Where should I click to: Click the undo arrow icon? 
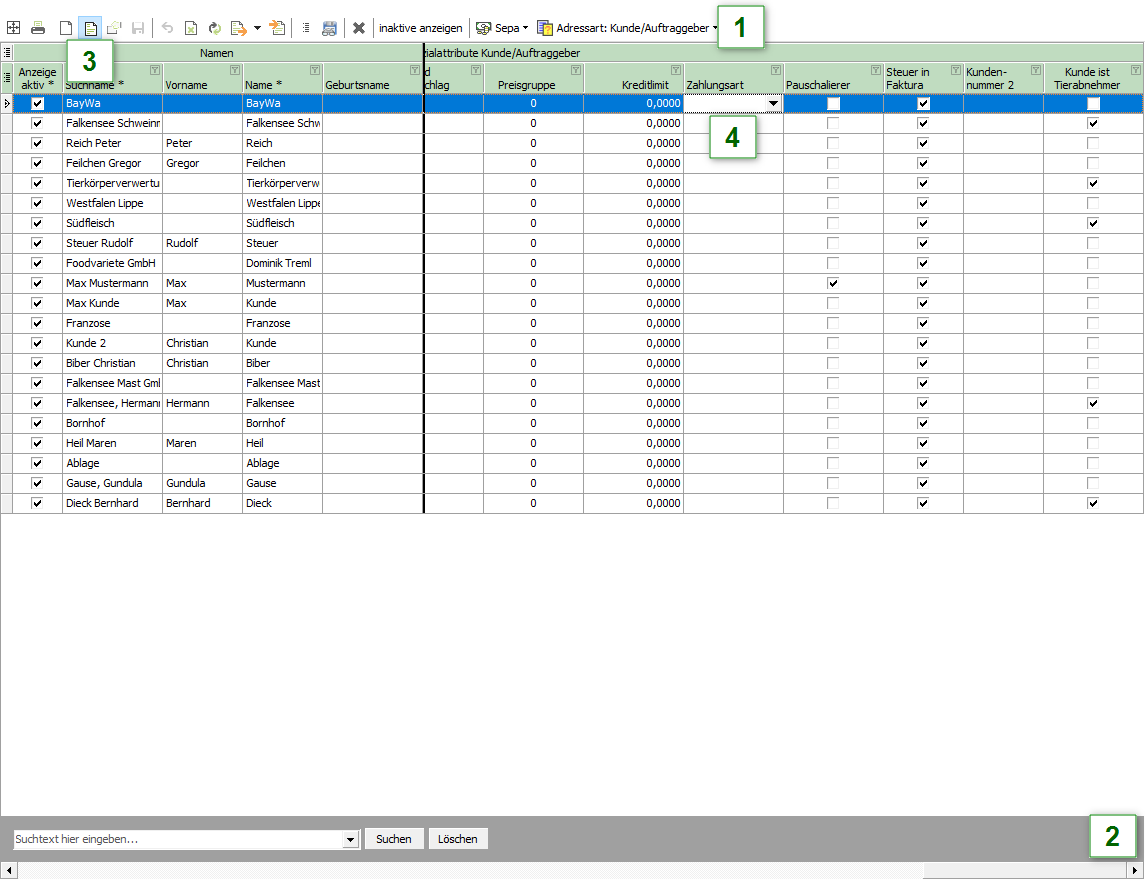167,28
